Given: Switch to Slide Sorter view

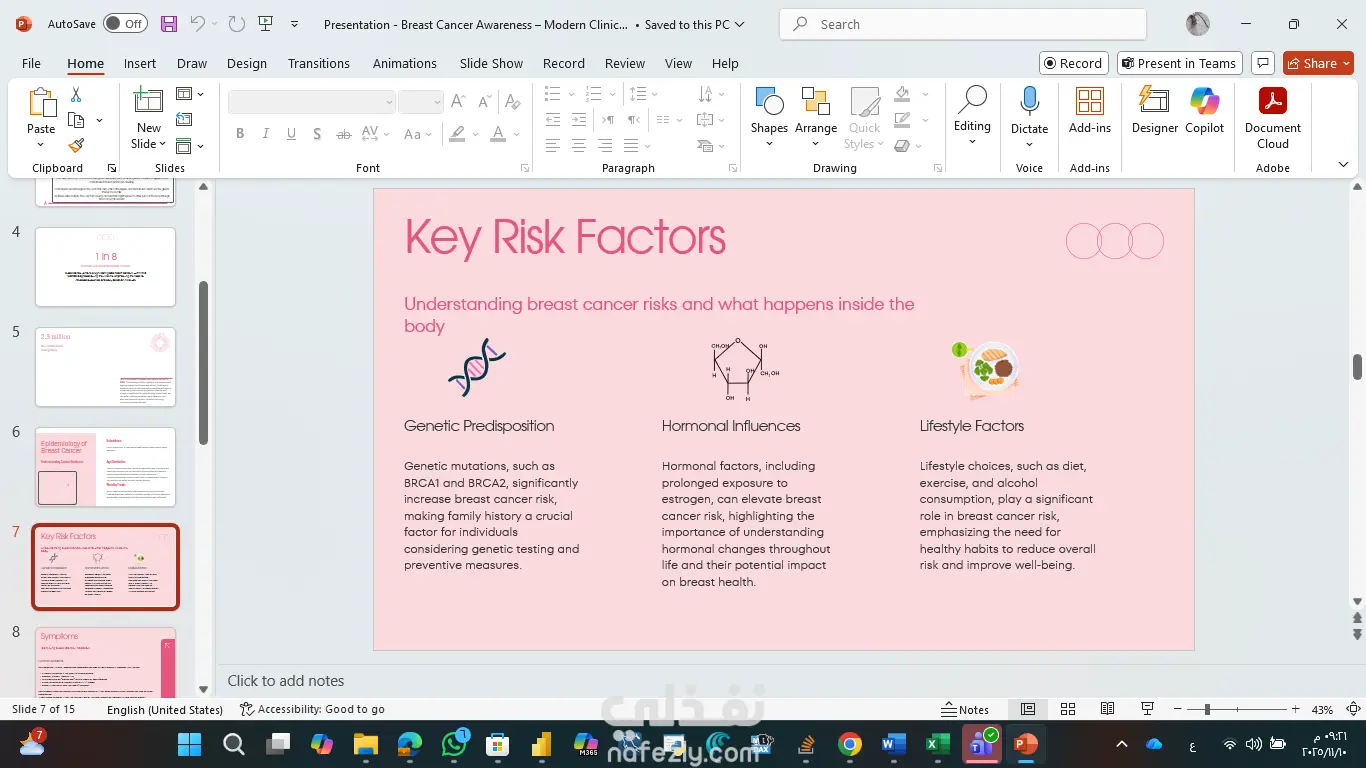Looking at the screenshot, I should pyautogui.click(x=1068, y=709).
